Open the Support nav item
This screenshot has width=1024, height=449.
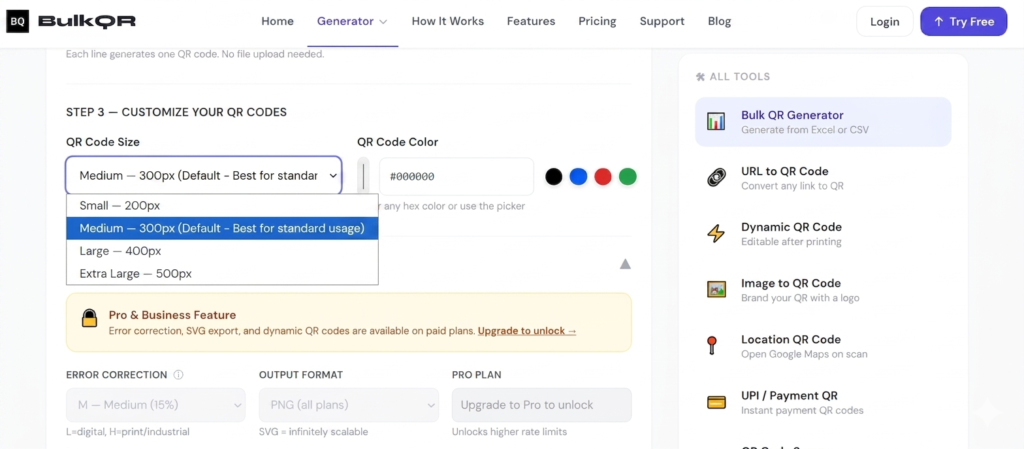click(x=662, y=22)
